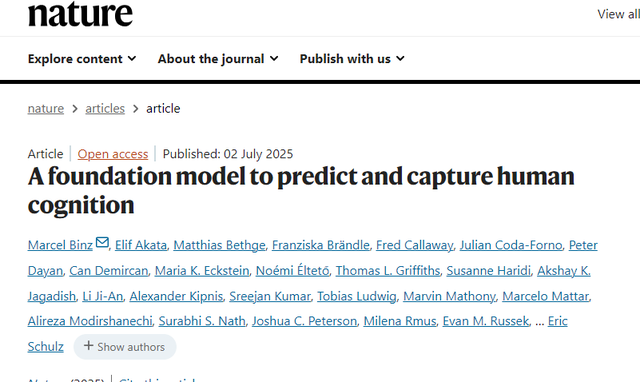The width and height of the screenshot is (640, 382).
Task: Expand the Explore content menu
Action: coord(82,59)
